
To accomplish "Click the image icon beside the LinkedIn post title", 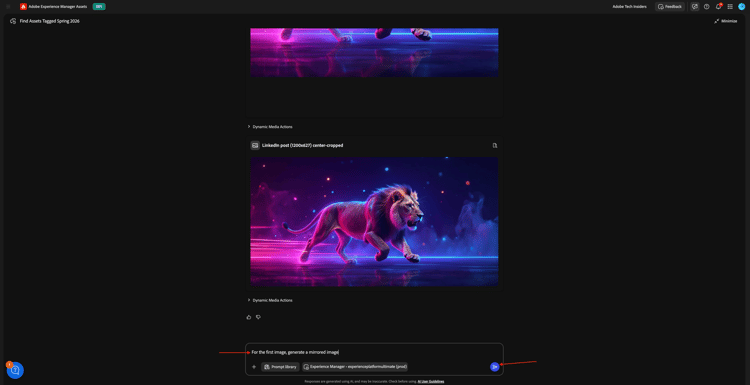I will 255,145.
